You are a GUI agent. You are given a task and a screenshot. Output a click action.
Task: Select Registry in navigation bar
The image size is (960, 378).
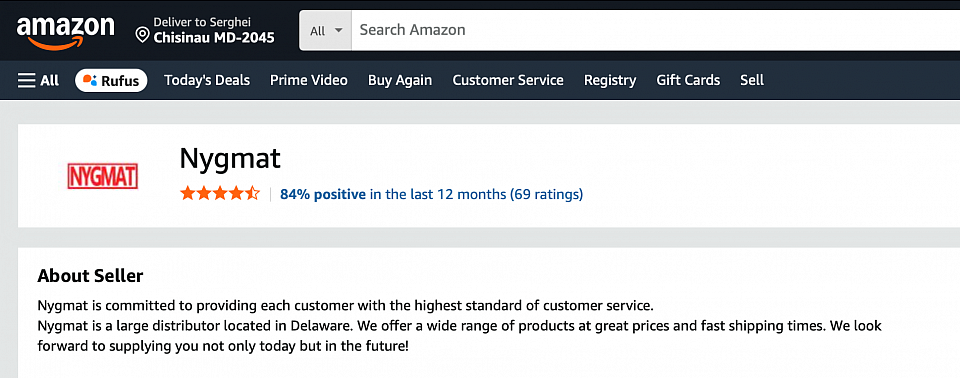pyautogui.click(x=610, y=80)
